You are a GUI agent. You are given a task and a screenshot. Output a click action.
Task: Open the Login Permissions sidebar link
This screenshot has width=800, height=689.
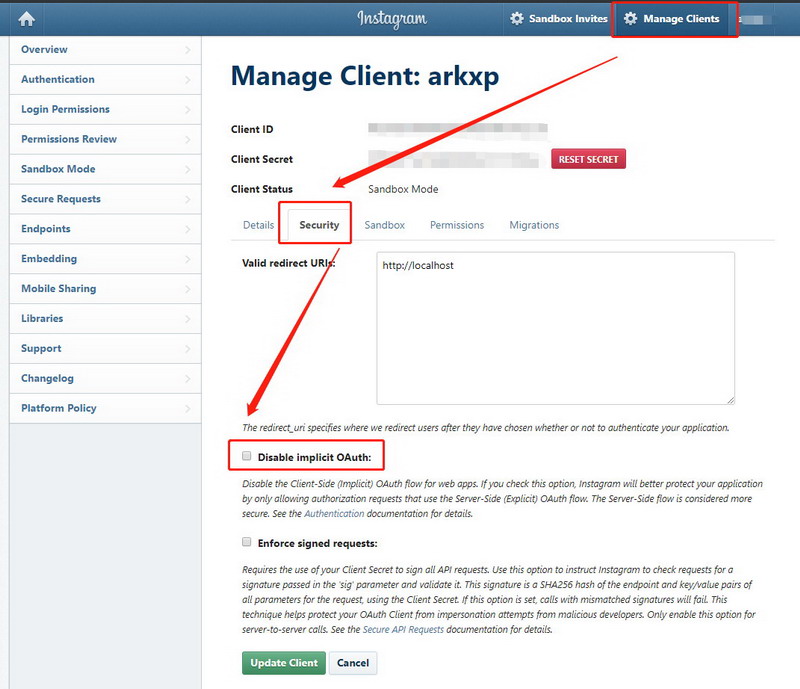[106, 109]
